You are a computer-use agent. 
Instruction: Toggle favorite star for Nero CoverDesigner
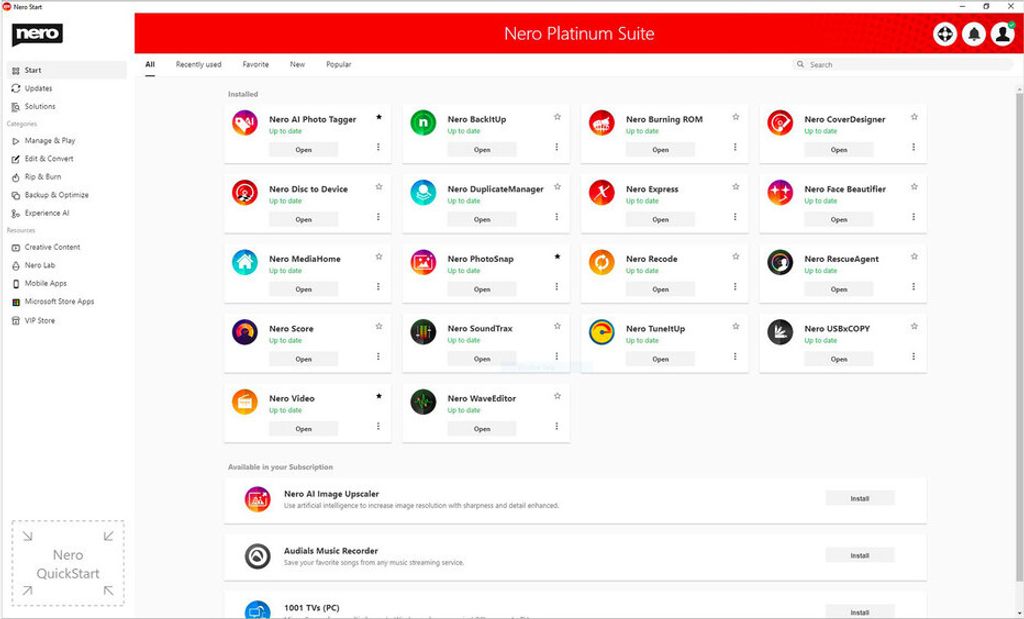click(914, 118)
